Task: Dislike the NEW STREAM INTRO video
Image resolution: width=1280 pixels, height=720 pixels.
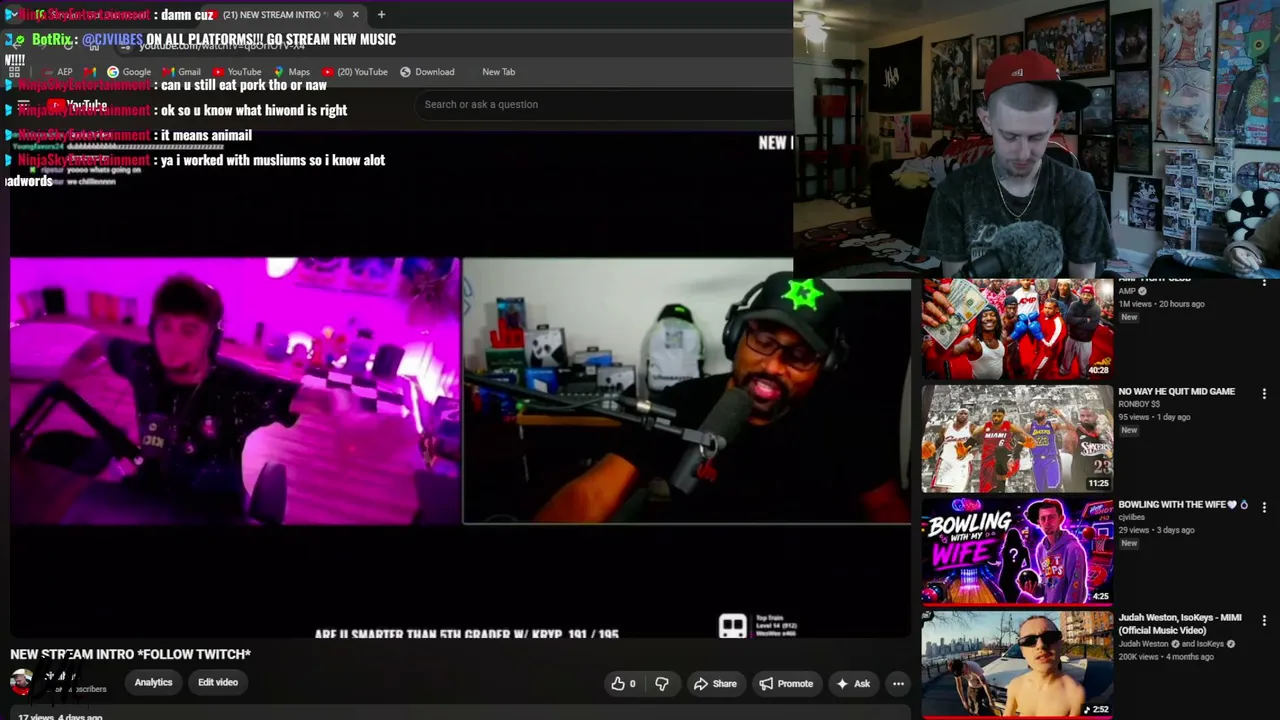Action: click(x=662, y=684)
